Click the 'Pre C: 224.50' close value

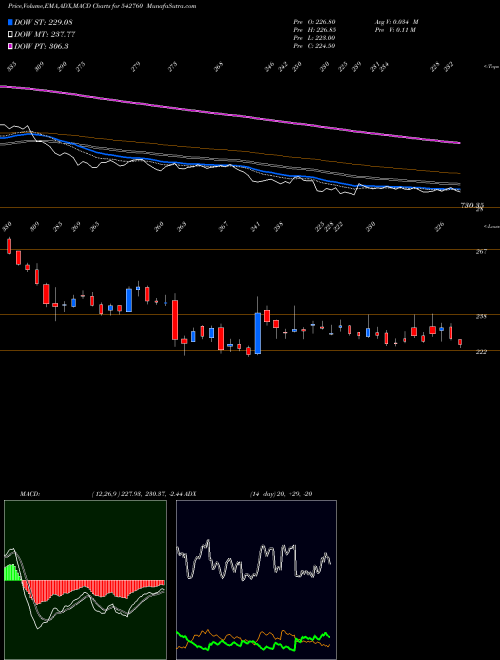click(314, 46)
